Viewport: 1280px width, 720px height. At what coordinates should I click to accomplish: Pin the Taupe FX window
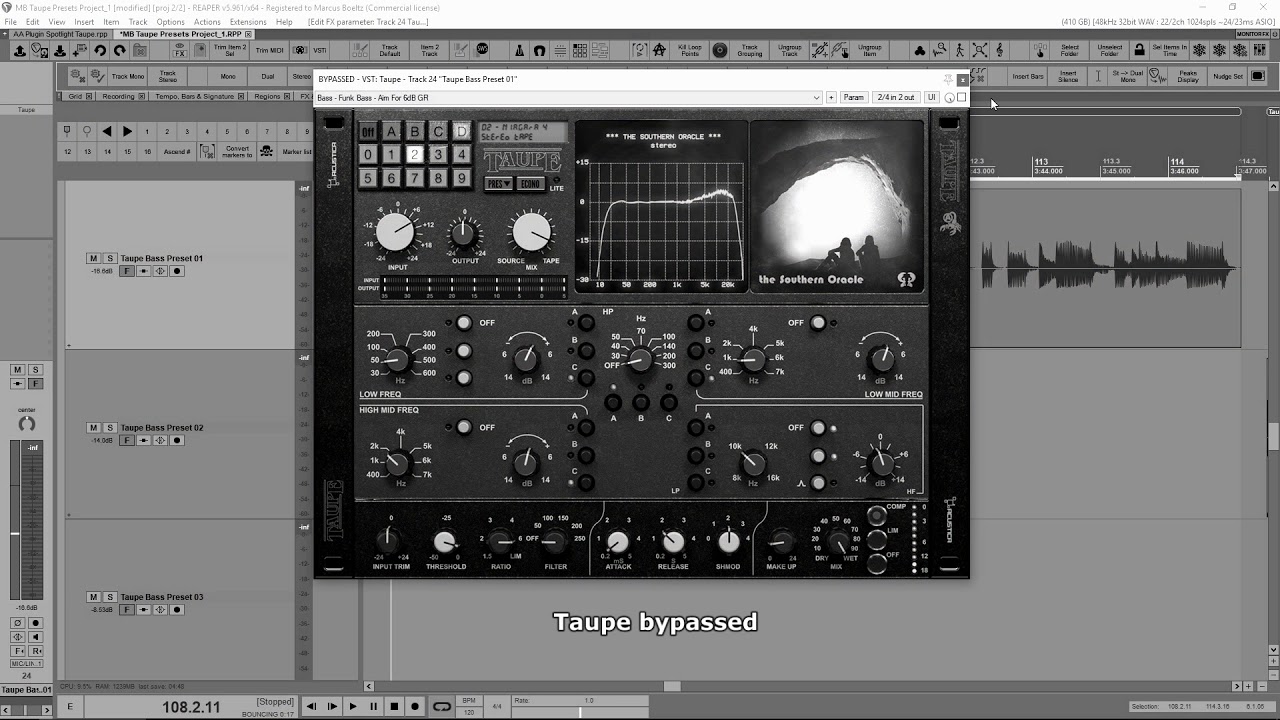pos(947,79)
